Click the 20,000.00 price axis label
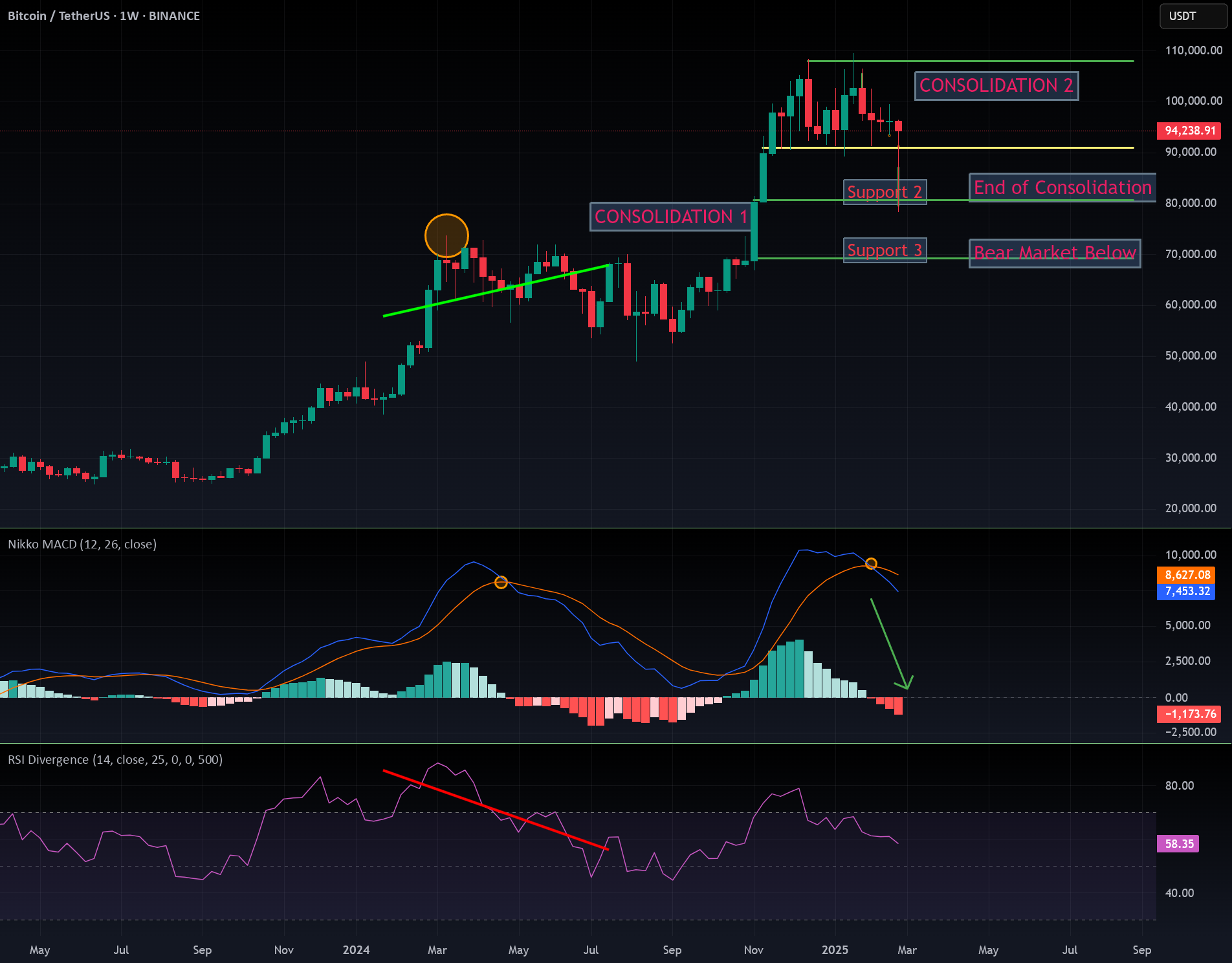 pyautogui.click(x=1191, y=508)
